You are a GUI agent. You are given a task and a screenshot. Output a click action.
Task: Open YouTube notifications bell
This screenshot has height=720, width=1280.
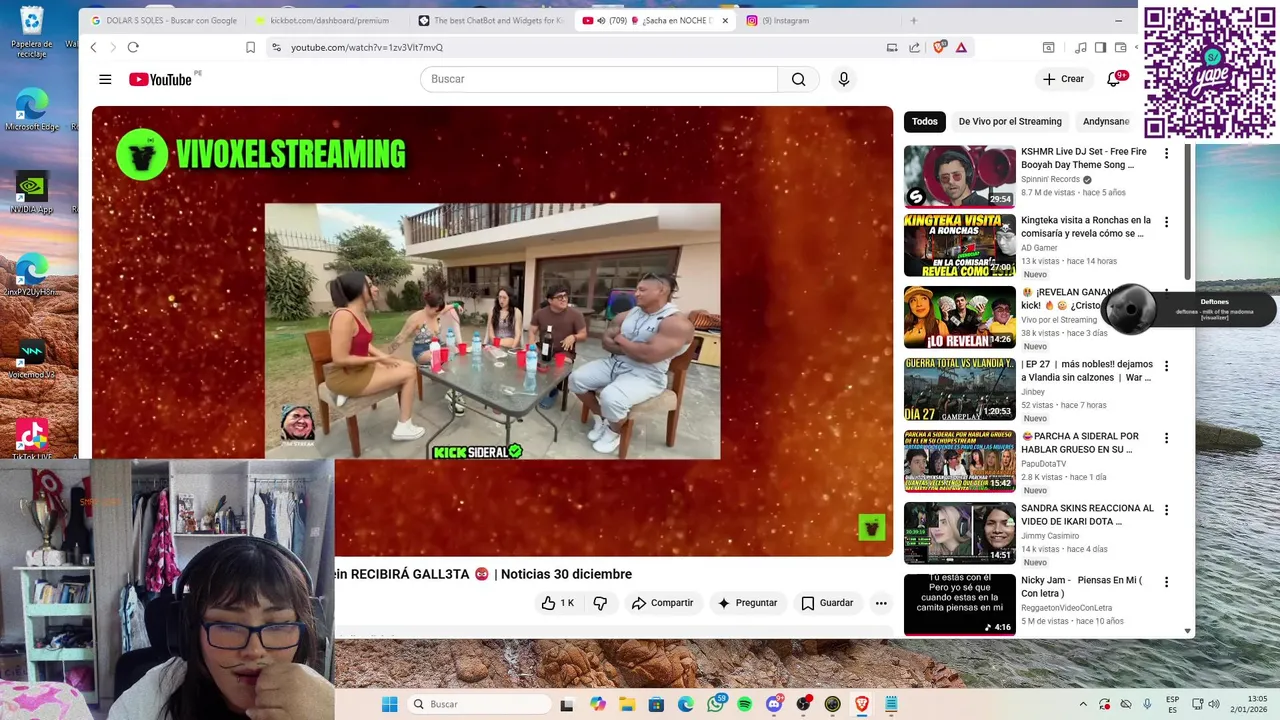tap(1114, 79)
